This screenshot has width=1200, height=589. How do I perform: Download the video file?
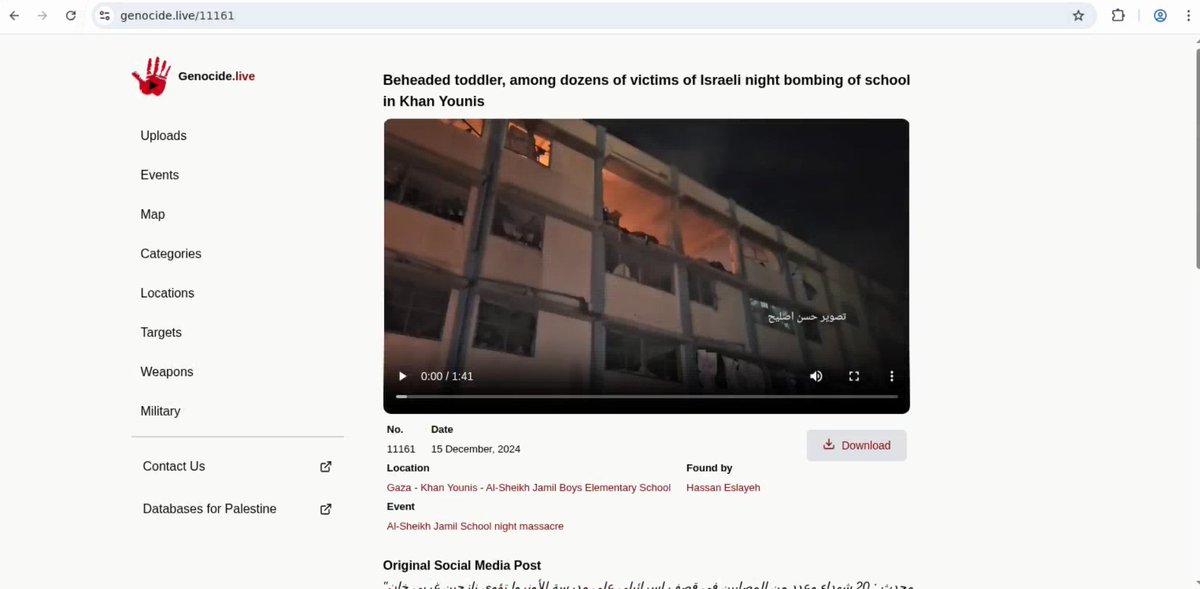point(857,445)
